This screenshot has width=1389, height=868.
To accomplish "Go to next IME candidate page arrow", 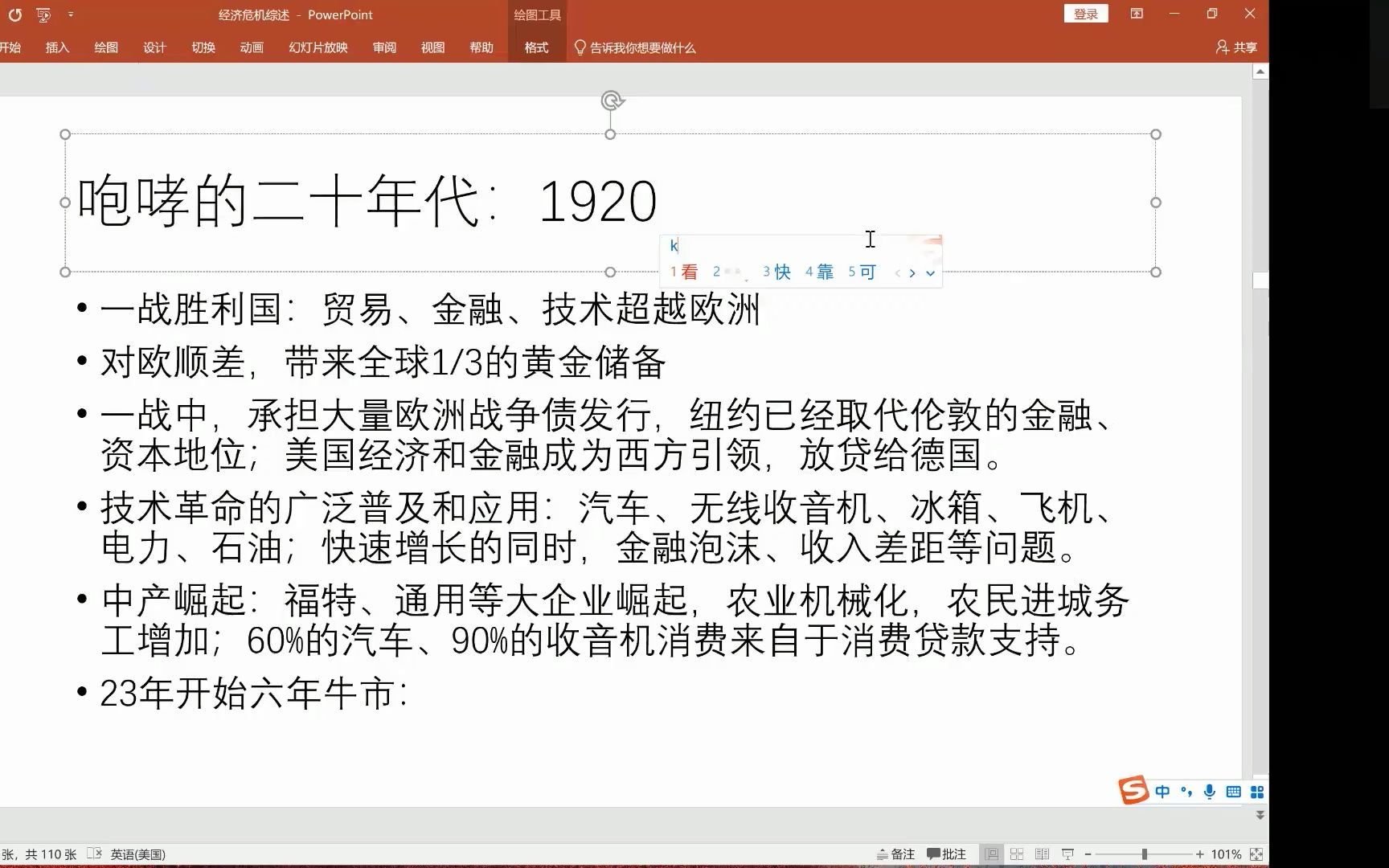I will click(912, 273).
